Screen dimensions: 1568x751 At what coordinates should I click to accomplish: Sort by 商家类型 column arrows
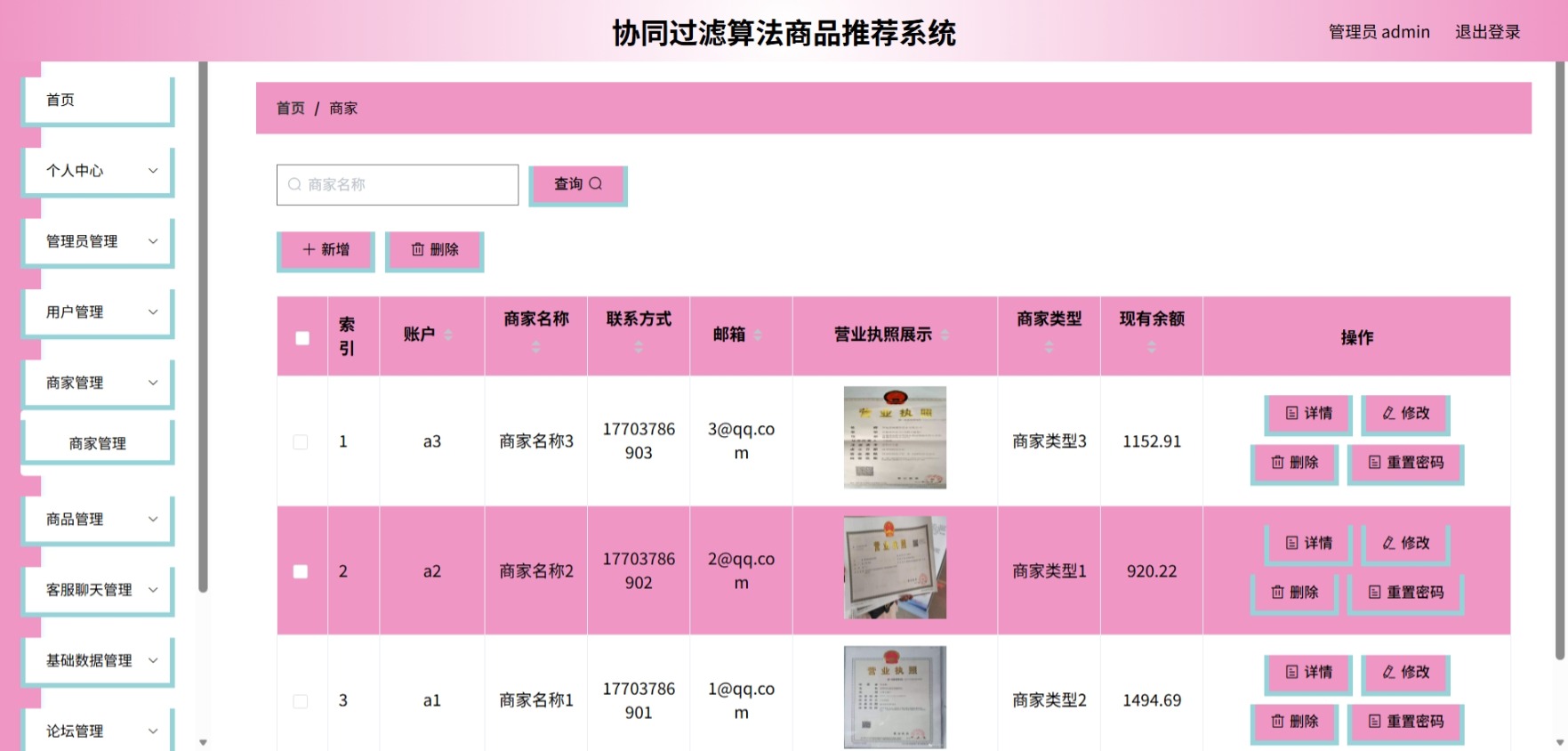[x=1049, y=347]
